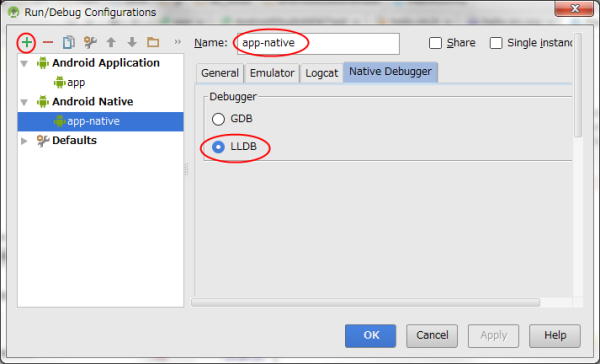Move configuration up with arrow icon
The image size is (600, 364).
point(111,42)
